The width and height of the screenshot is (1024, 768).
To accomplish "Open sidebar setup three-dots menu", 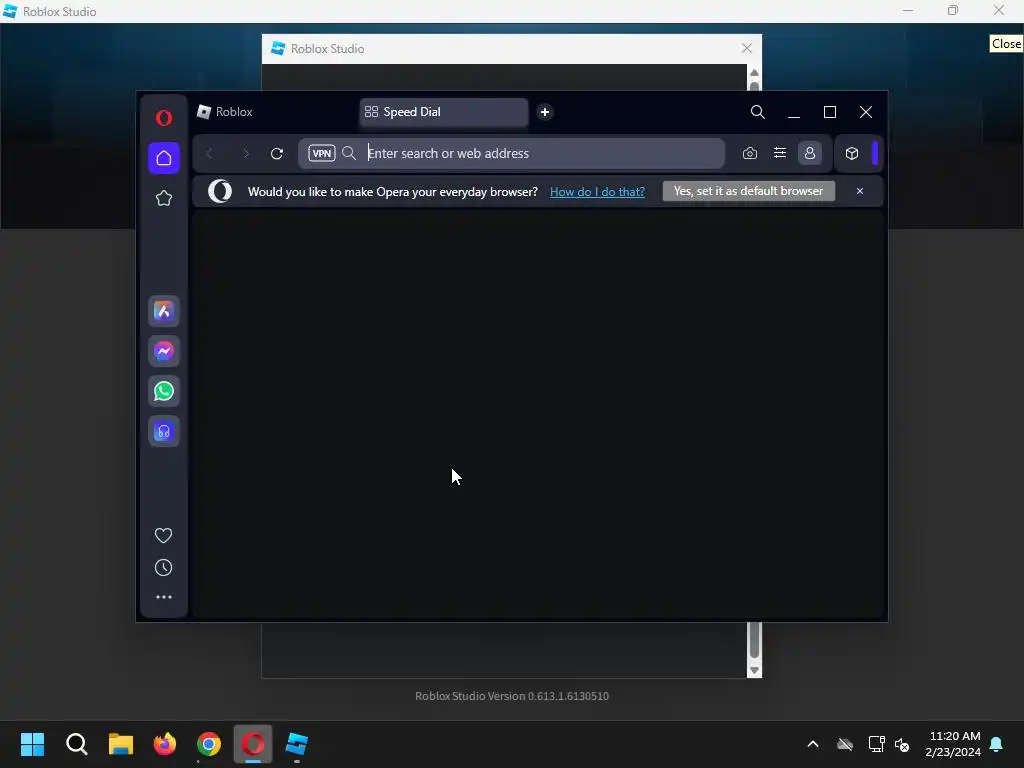I will (x=164, y=597).
